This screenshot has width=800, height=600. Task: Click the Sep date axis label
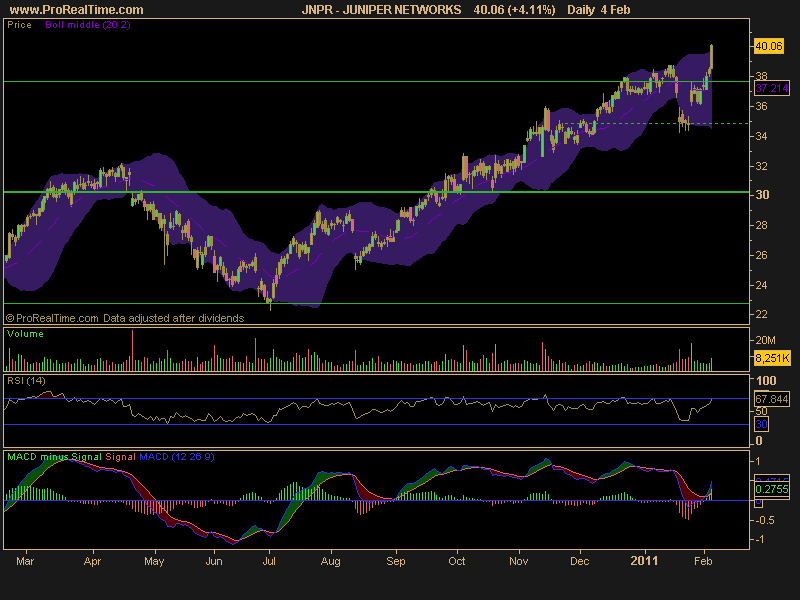396,561
